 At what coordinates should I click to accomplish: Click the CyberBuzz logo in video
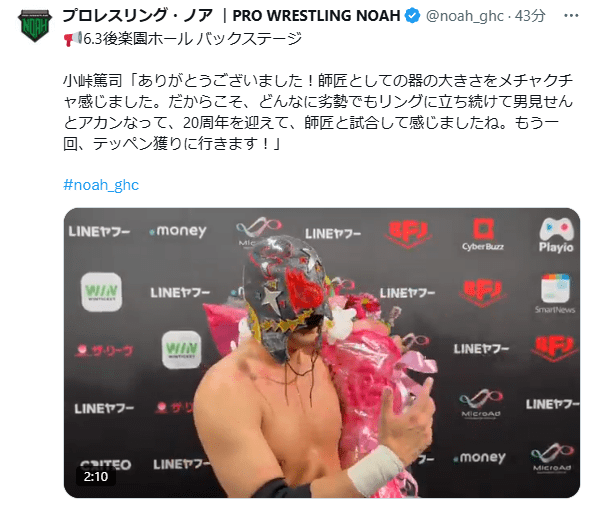point(483,235)
